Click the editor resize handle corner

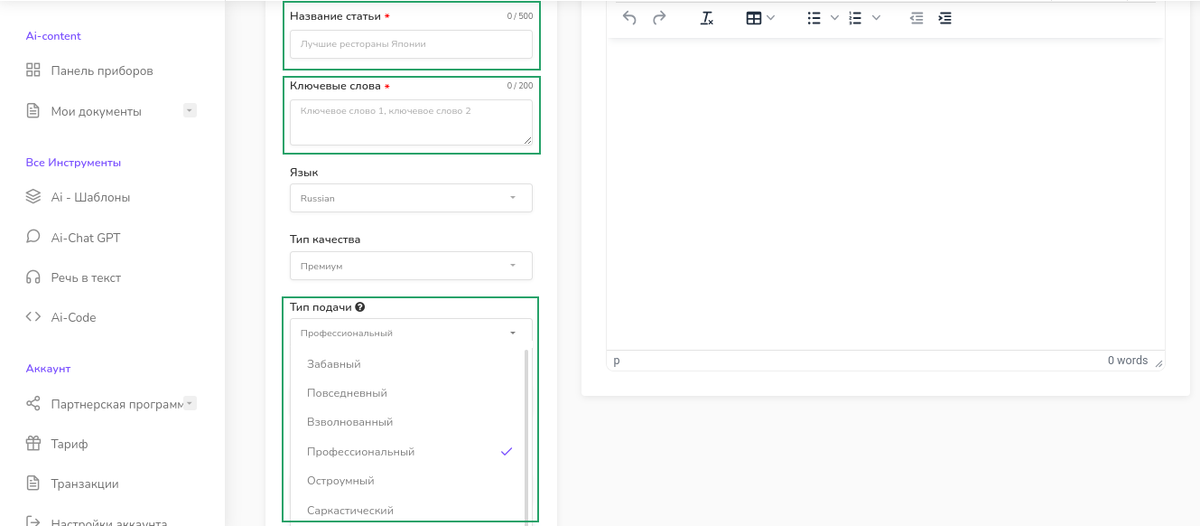click(x=1159, y=363)
